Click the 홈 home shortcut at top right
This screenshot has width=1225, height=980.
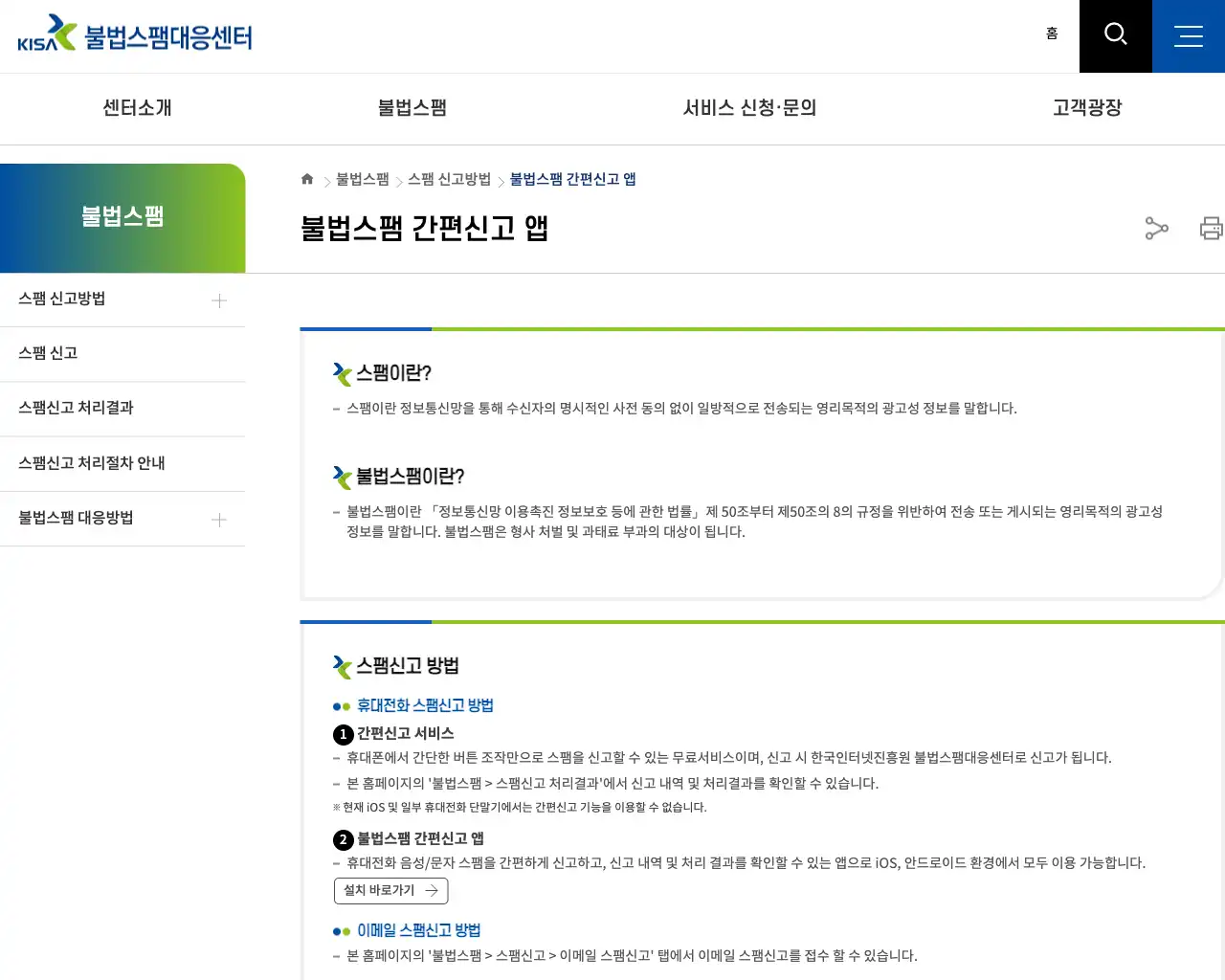(1052, 33)
